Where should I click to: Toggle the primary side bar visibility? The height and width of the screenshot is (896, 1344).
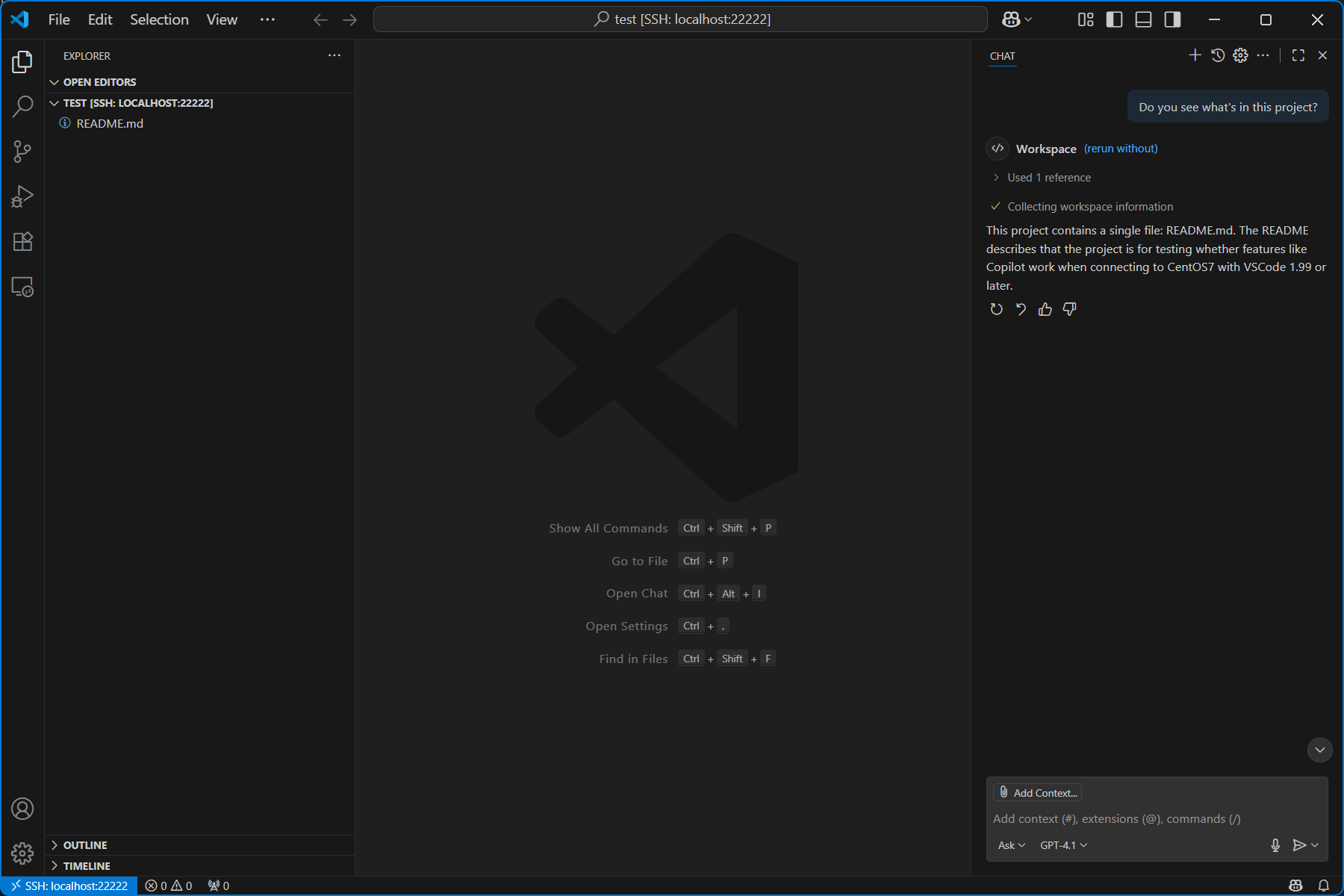(1114, 19)
